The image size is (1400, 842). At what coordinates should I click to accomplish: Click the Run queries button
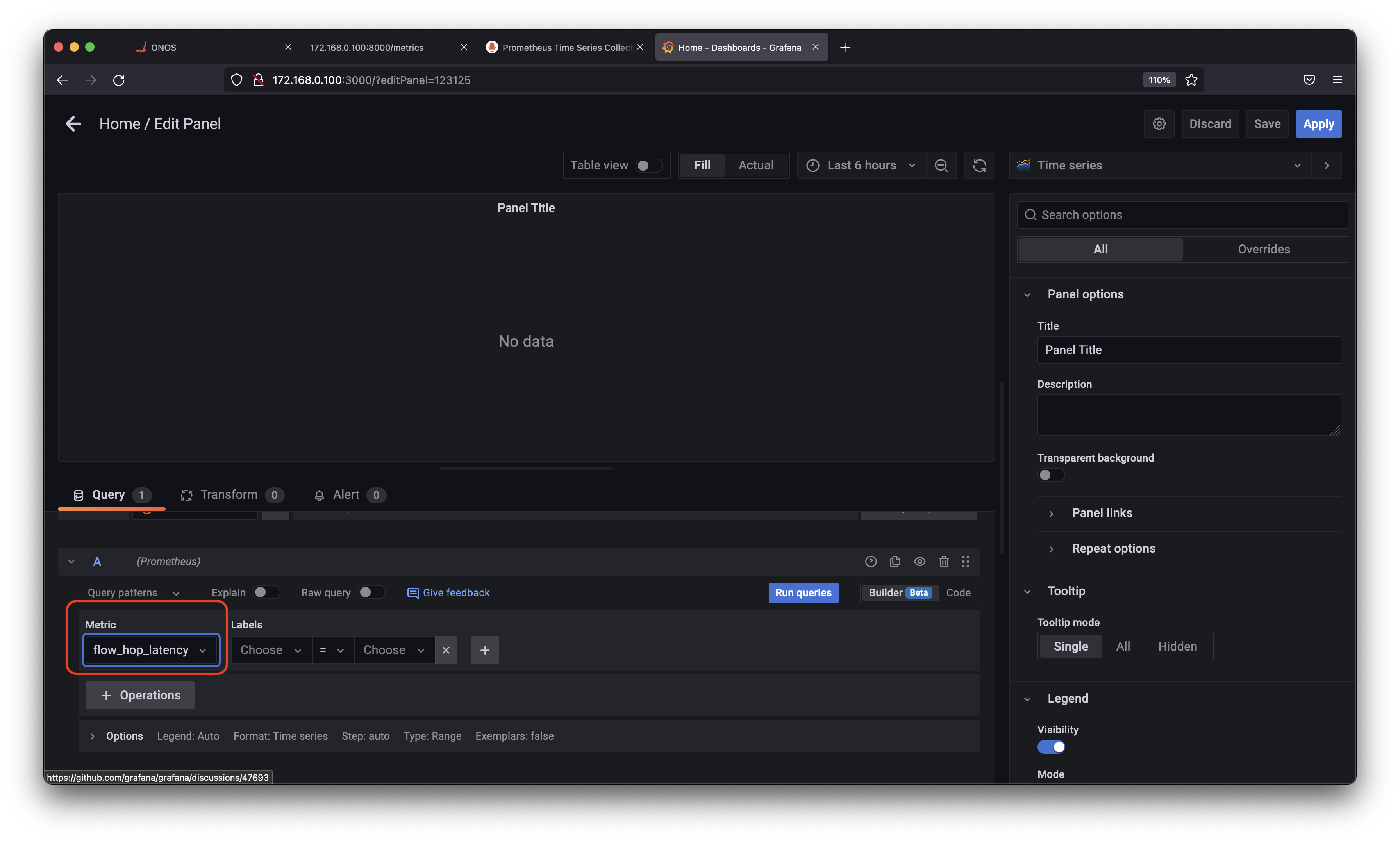point(804,592)
